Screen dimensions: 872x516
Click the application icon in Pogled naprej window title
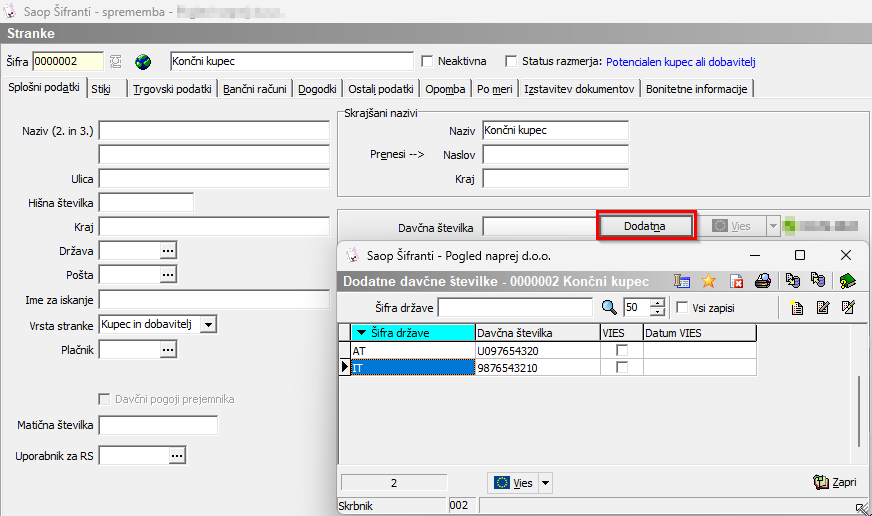coord(353,256)
